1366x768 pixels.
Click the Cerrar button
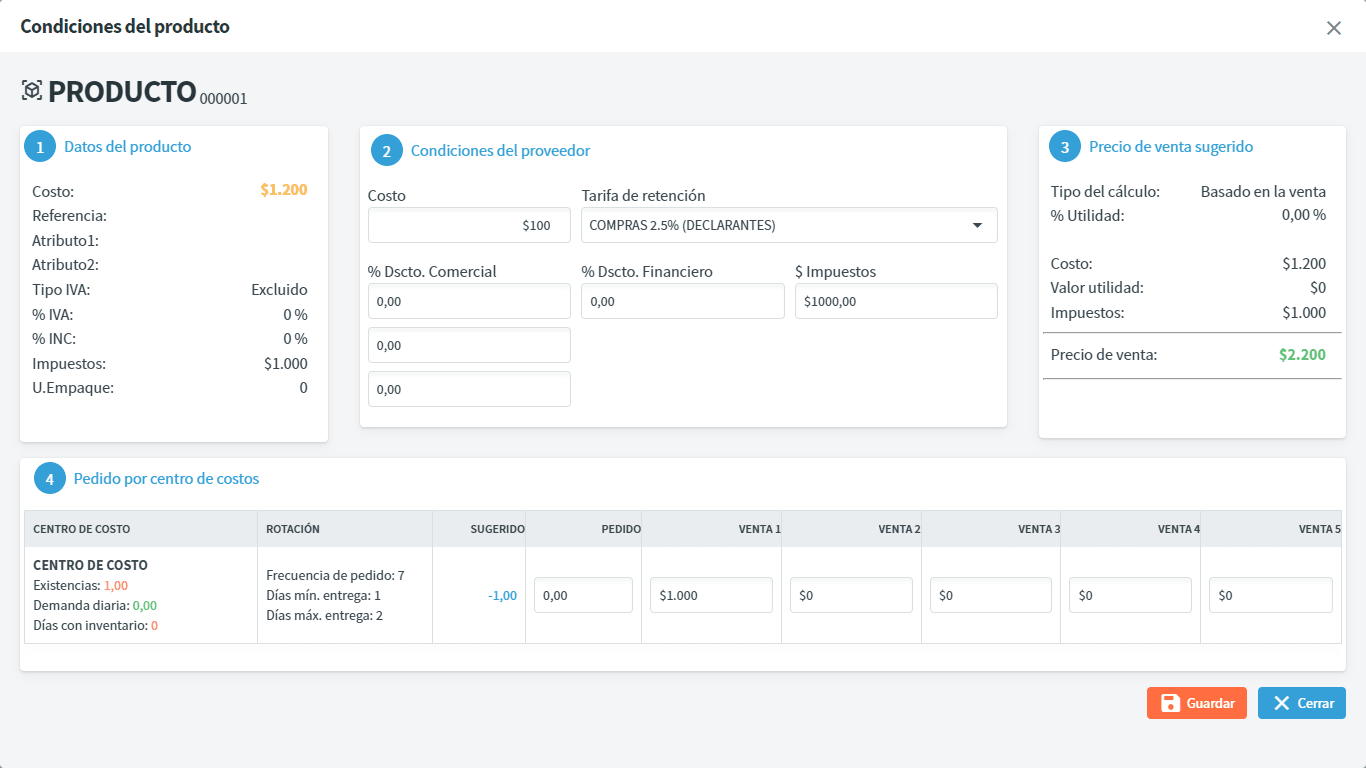[x=1302, y=703]
